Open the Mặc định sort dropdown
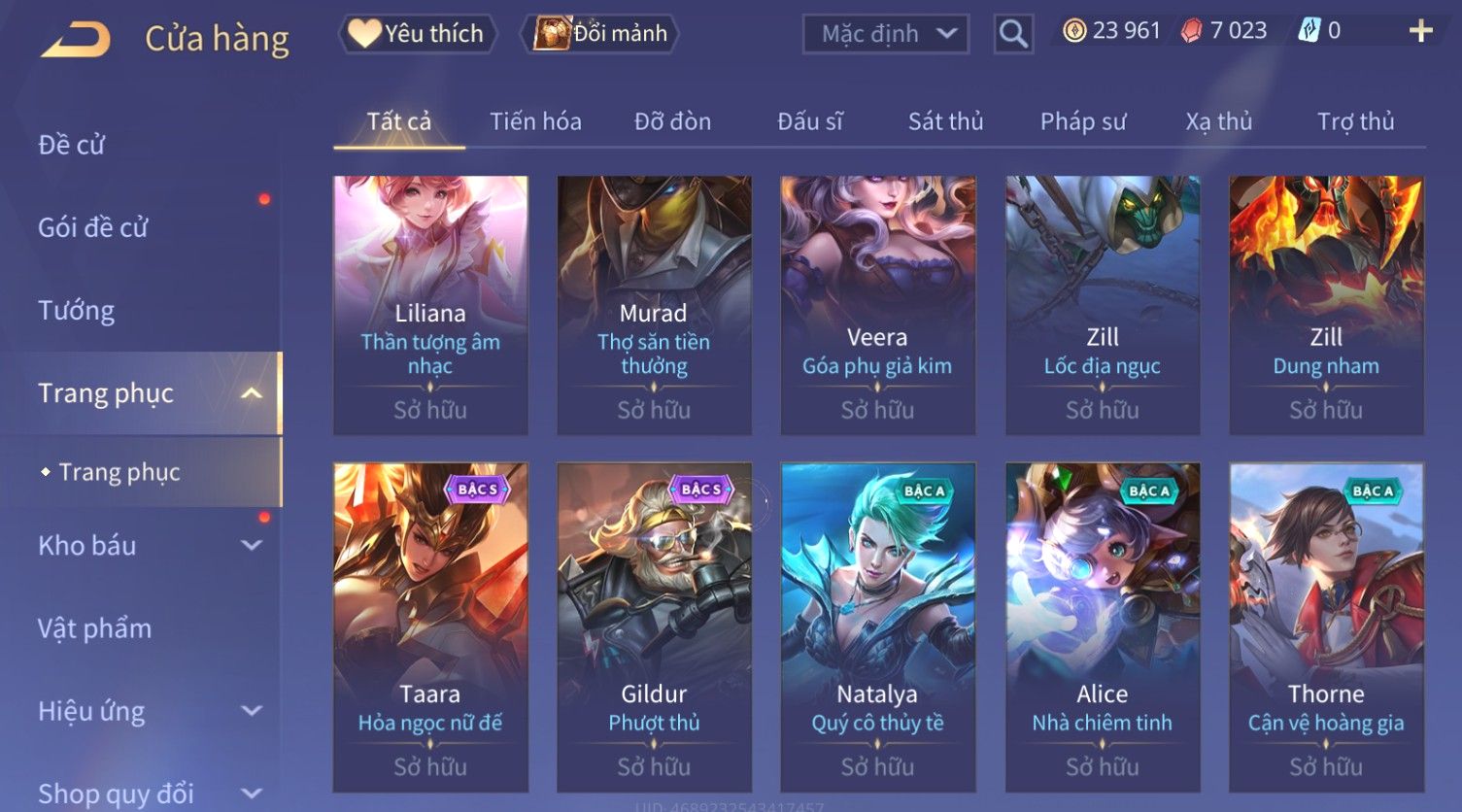Screen dimensions: 1462x812 (886, 34)
